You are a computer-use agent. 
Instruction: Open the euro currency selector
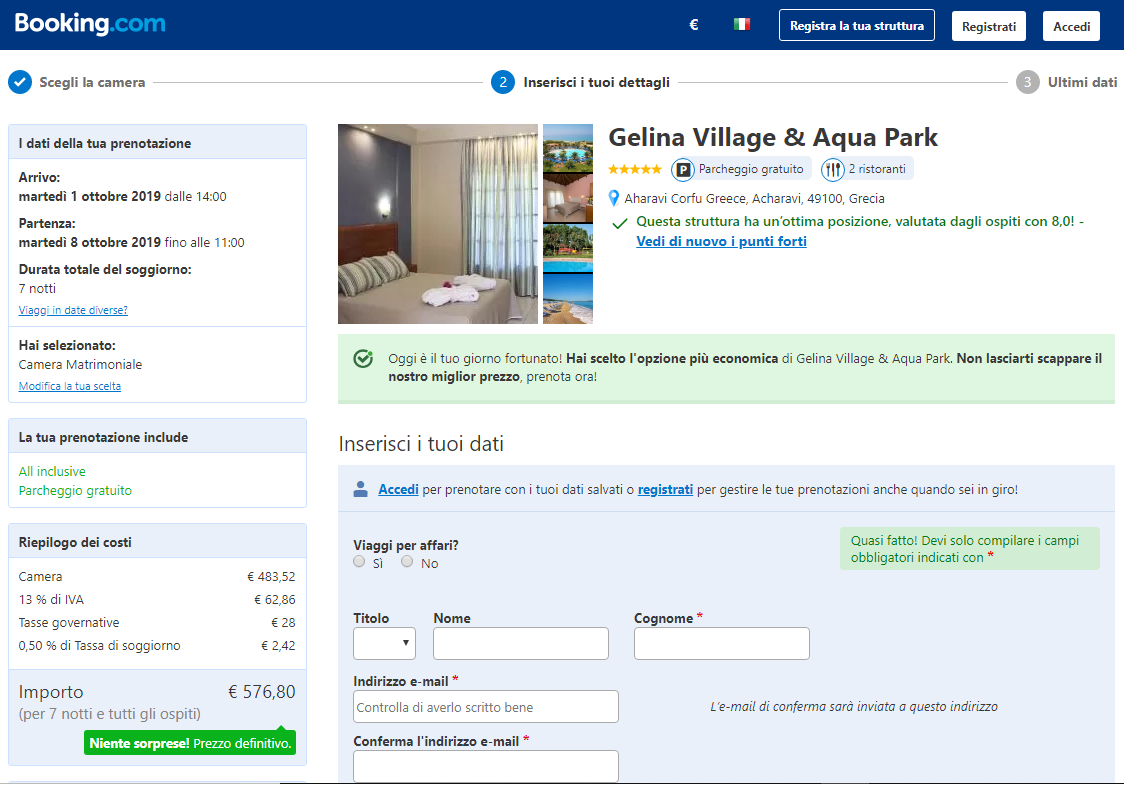tap(693, 25)
